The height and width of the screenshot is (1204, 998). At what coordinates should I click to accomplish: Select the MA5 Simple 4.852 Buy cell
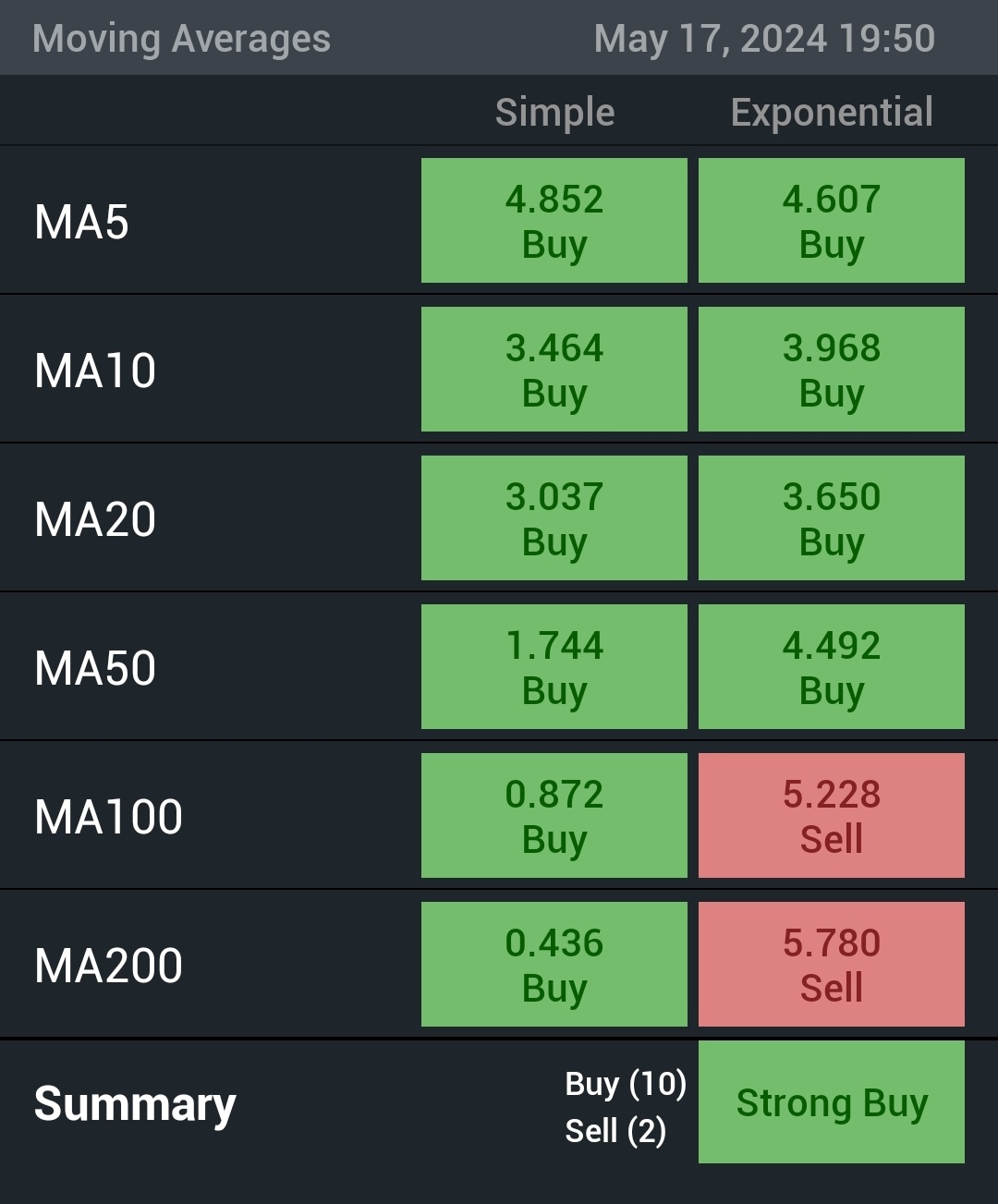[554, 221]
